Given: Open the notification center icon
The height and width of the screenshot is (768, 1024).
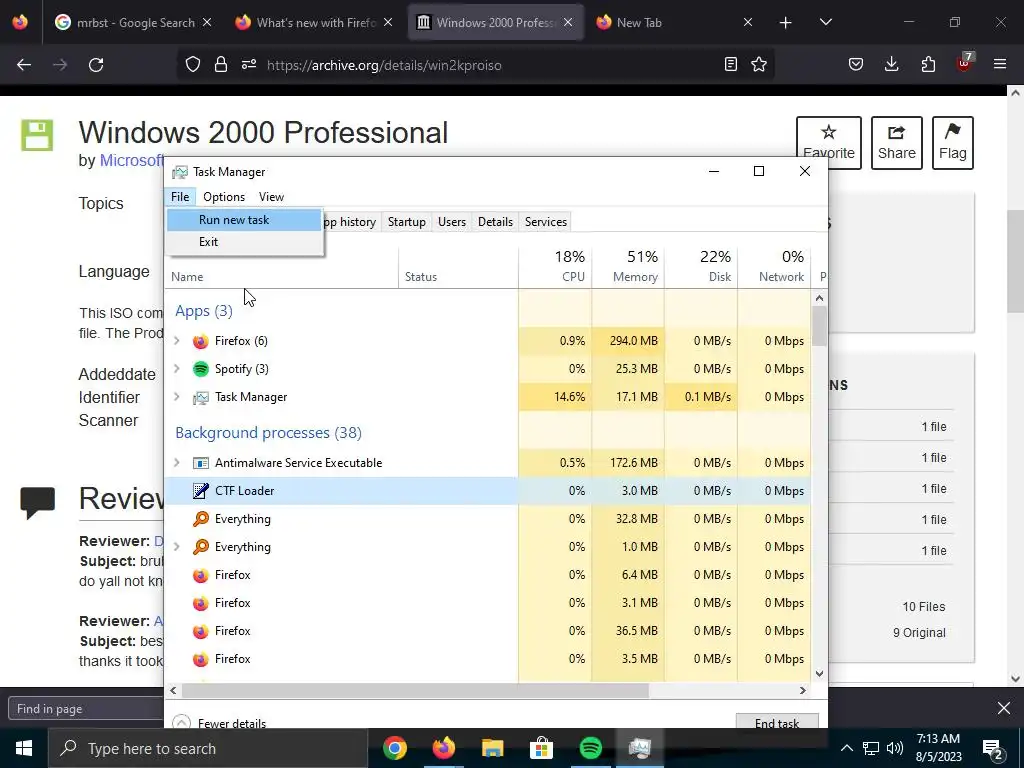Looking at the screenshot, I should 992,749.
